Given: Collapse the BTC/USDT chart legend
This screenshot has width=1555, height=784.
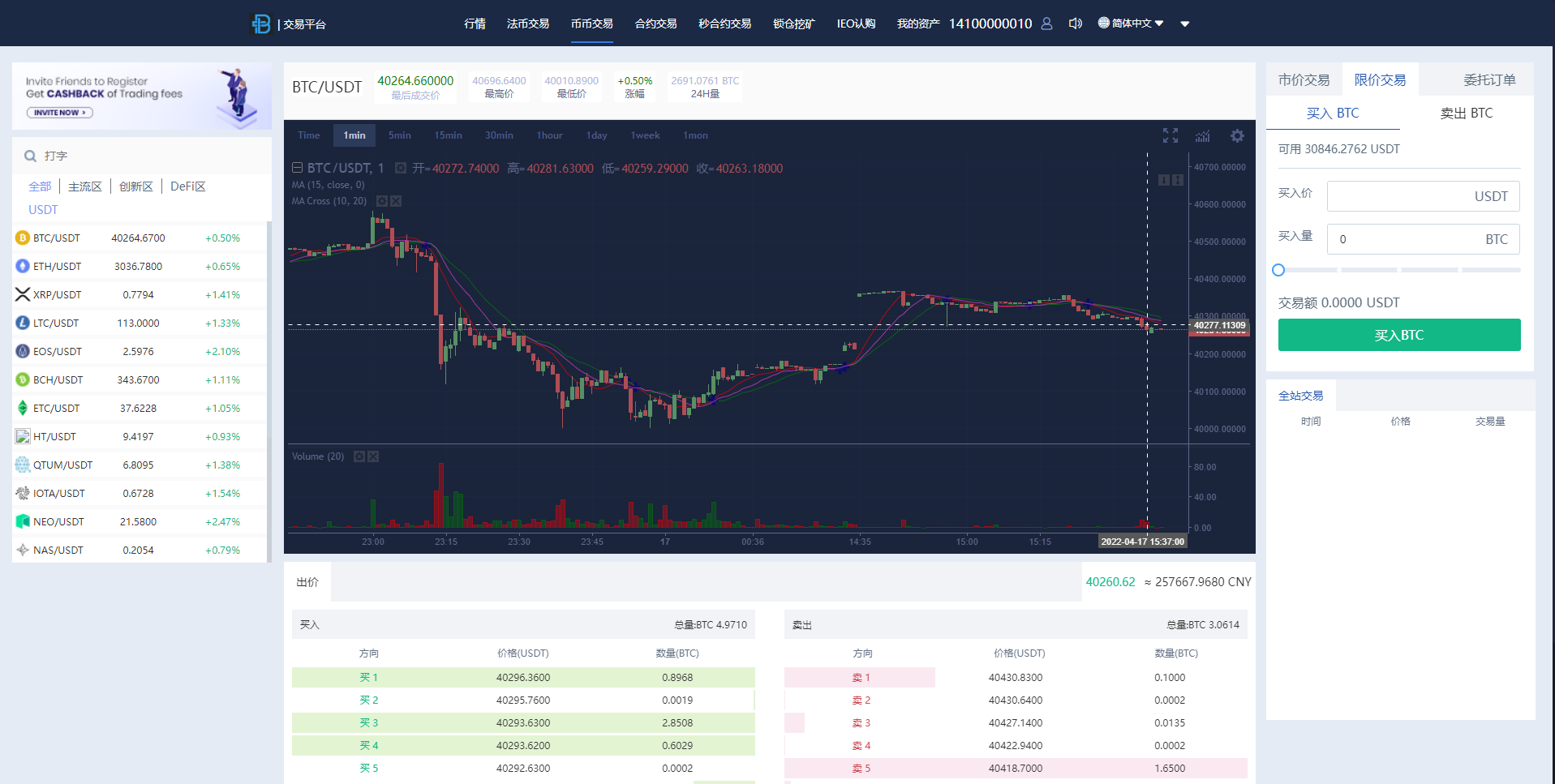Looking at the screenshot, I should 296,167.
